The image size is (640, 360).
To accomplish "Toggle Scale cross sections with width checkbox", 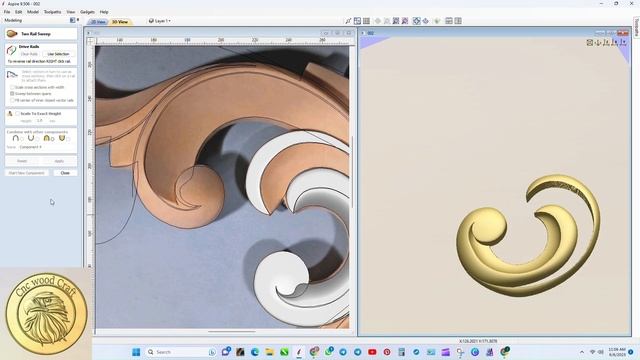I will [12, 87].
